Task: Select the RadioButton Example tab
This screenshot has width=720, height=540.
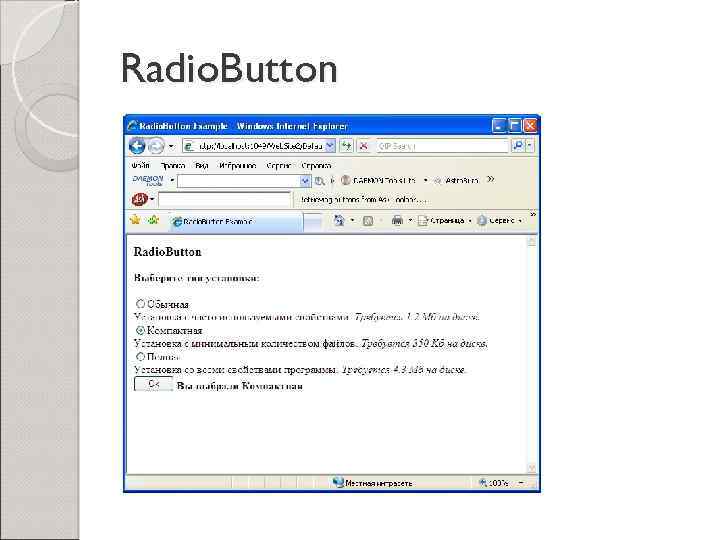Action: click(x=236, y=221)
